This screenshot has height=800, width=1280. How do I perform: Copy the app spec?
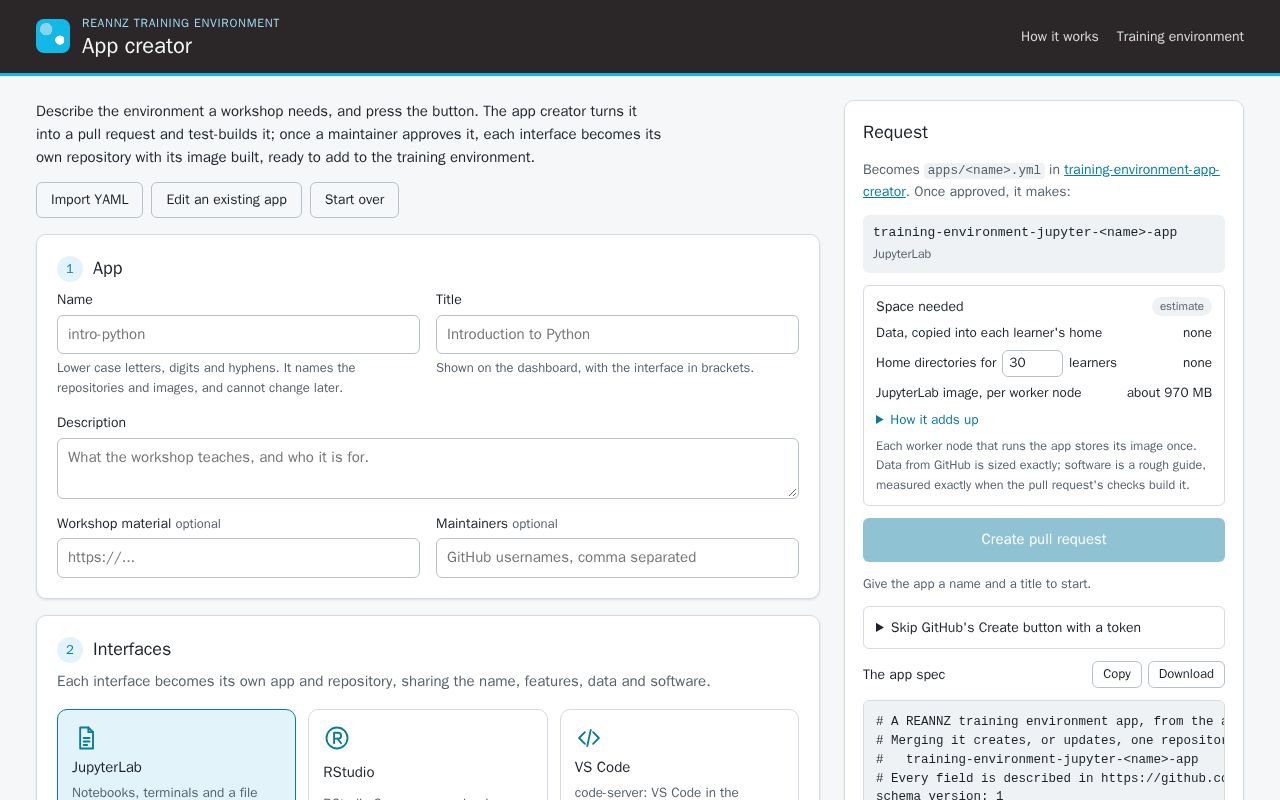(x=1117, y=674)
